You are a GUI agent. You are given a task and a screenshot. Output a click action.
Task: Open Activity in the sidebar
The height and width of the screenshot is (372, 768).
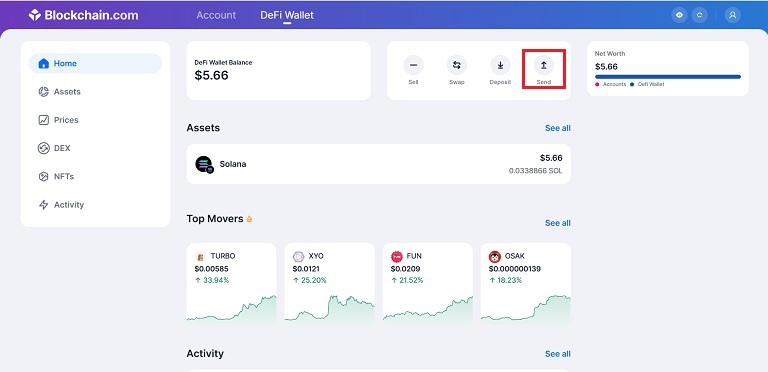96,205
